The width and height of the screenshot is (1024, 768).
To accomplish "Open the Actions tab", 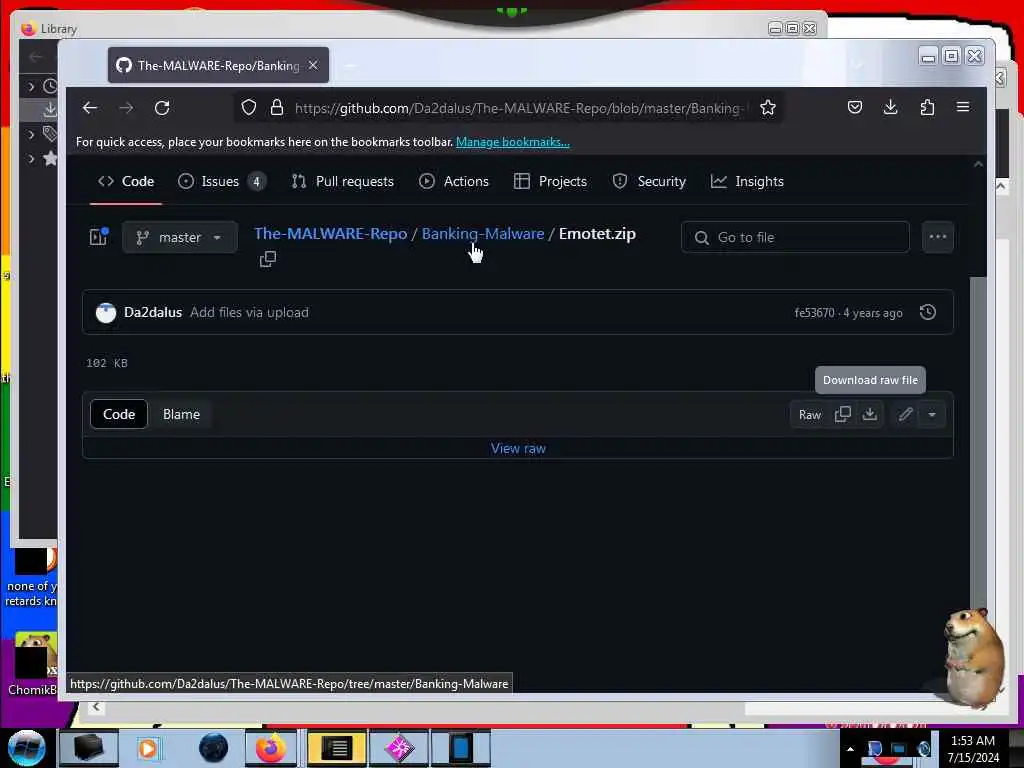I will [454, 182].
